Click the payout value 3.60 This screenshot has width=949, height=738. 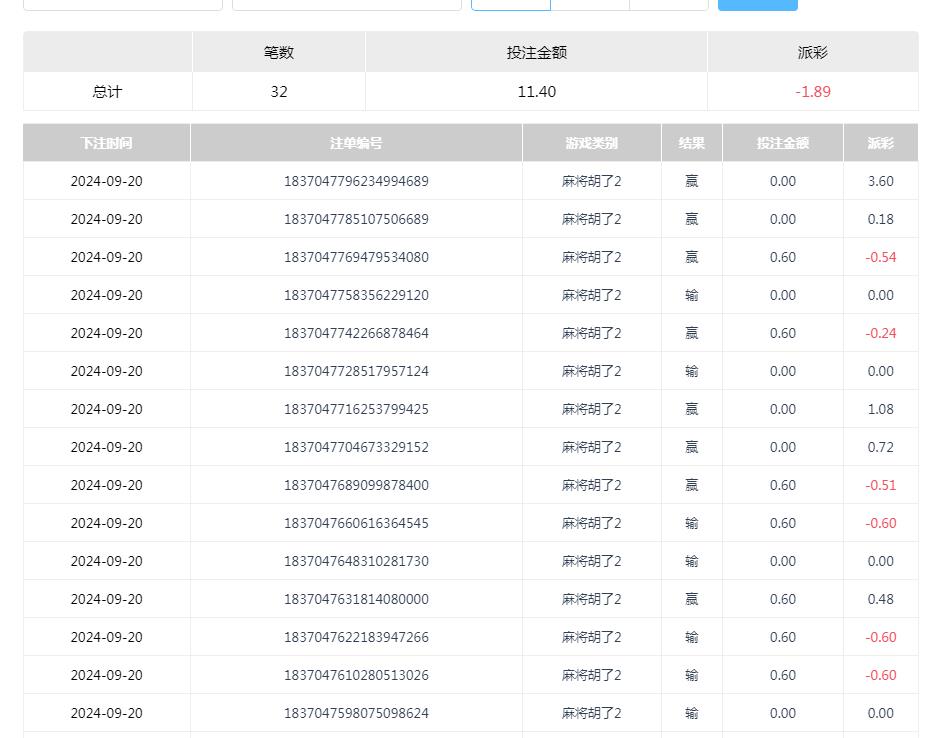pyautogui.click(x=880, y=181)
